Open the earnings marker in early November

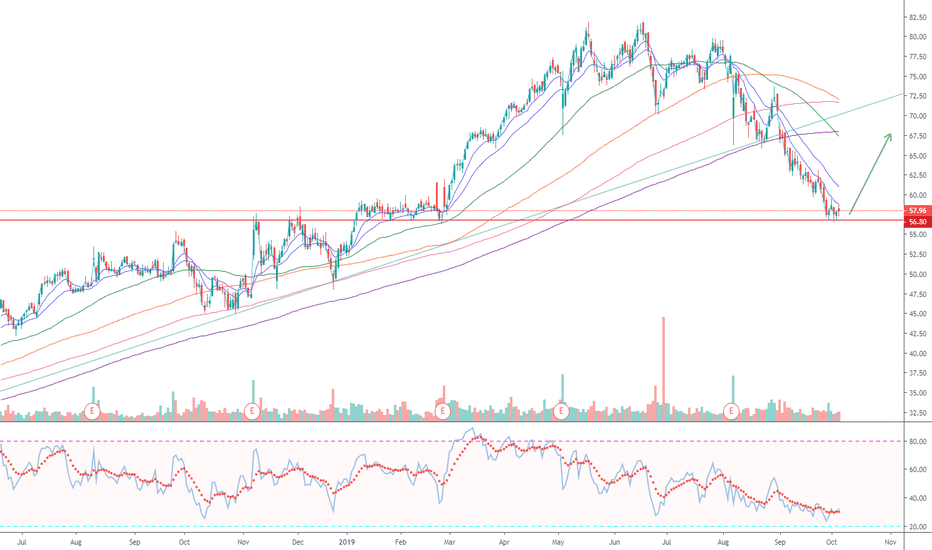[x=252, y=411]
